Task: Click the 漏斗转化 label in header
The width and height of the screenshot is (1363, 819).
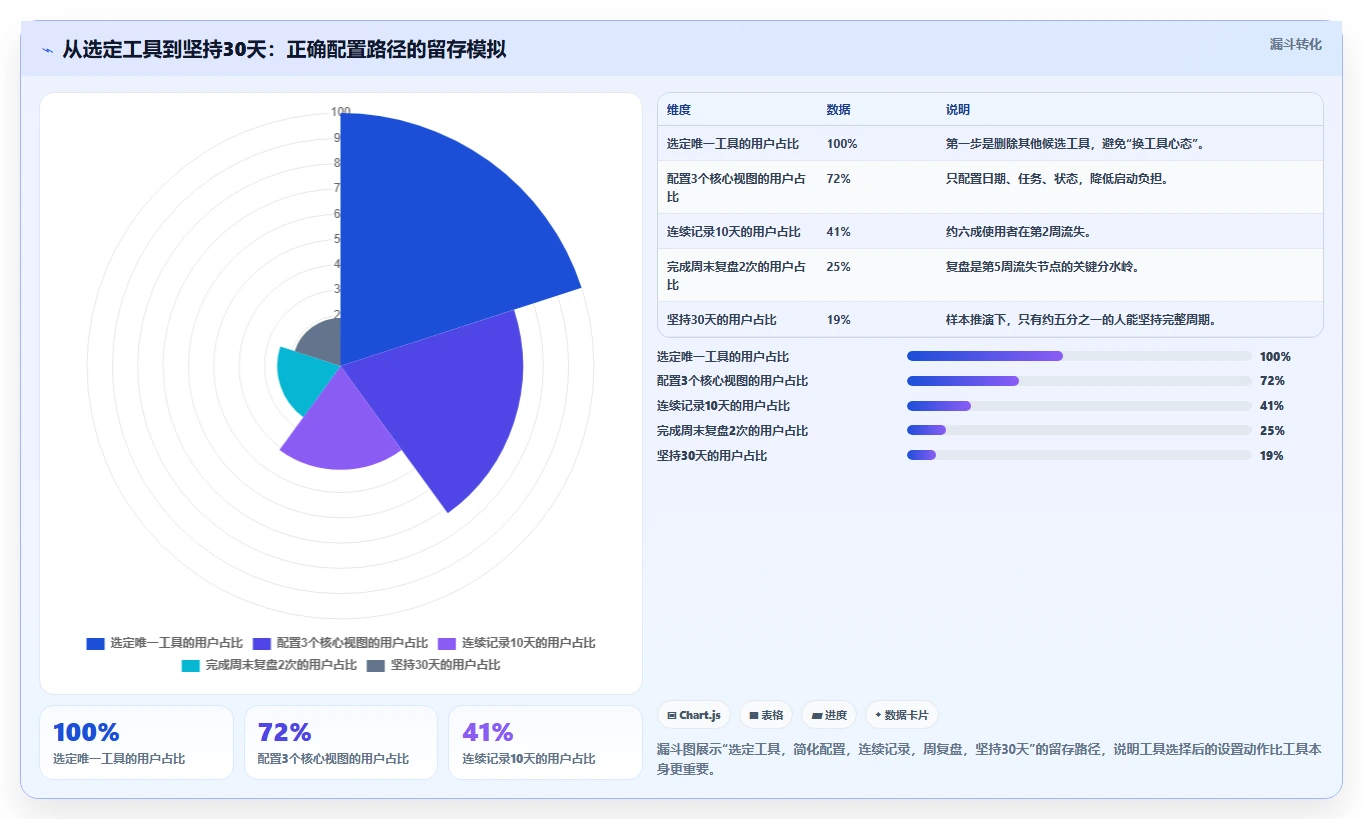Action: coord(1295,44)
